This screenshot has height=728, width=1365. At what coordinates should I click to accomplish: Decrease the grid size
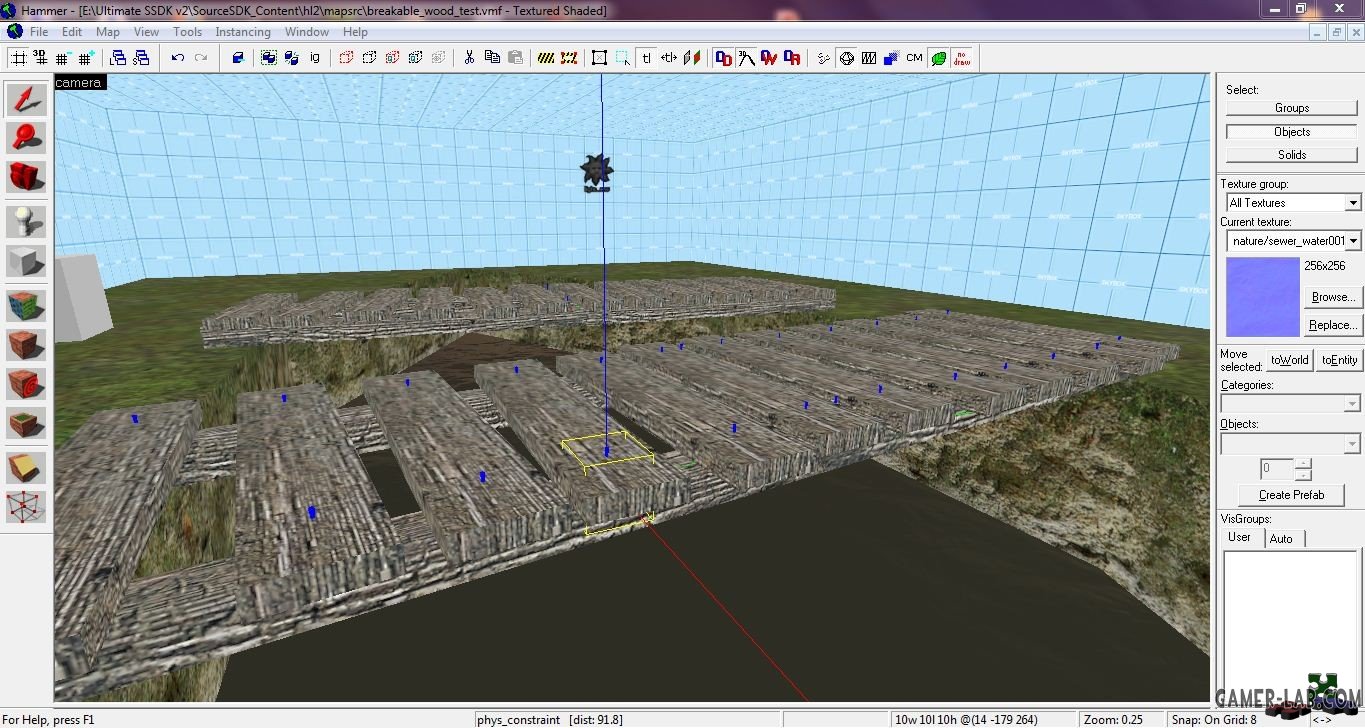[x=65, y=58]
